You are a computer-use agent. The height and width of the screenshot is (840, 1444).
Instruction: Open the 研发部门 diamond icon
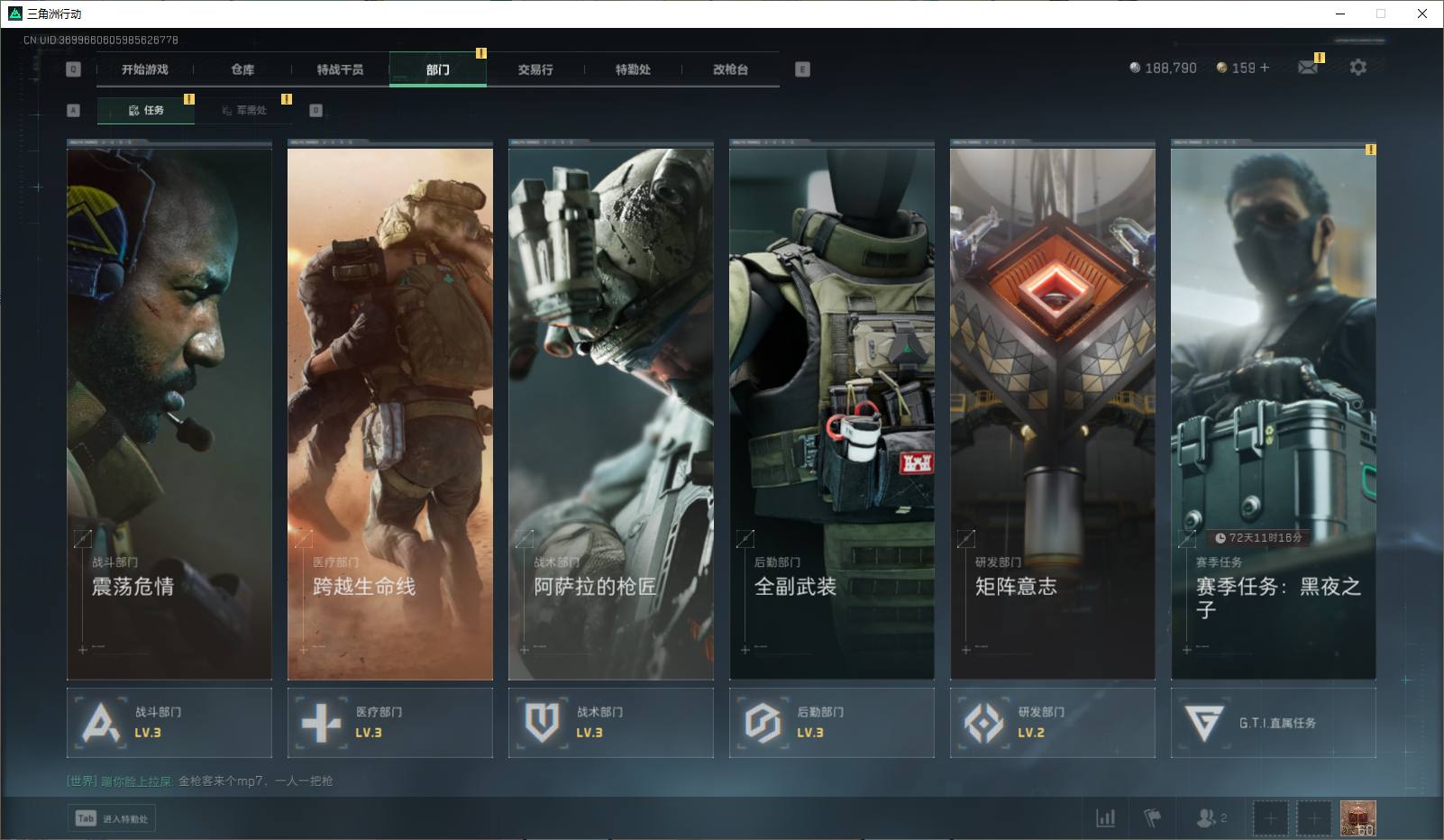point(983,723)
